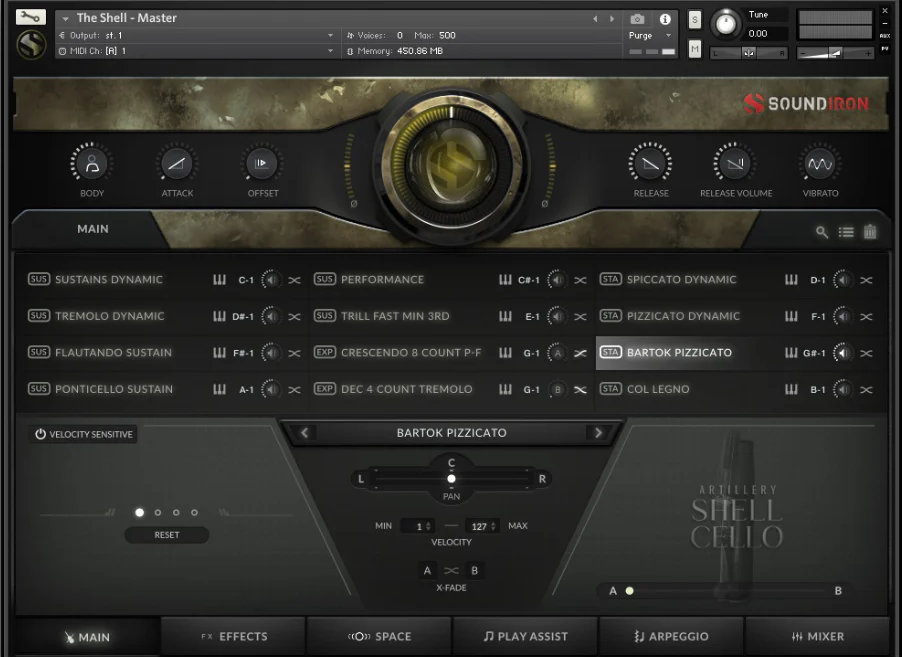Click the A button under X-FADE
The image size is (902, 657).
click(426, 570)
